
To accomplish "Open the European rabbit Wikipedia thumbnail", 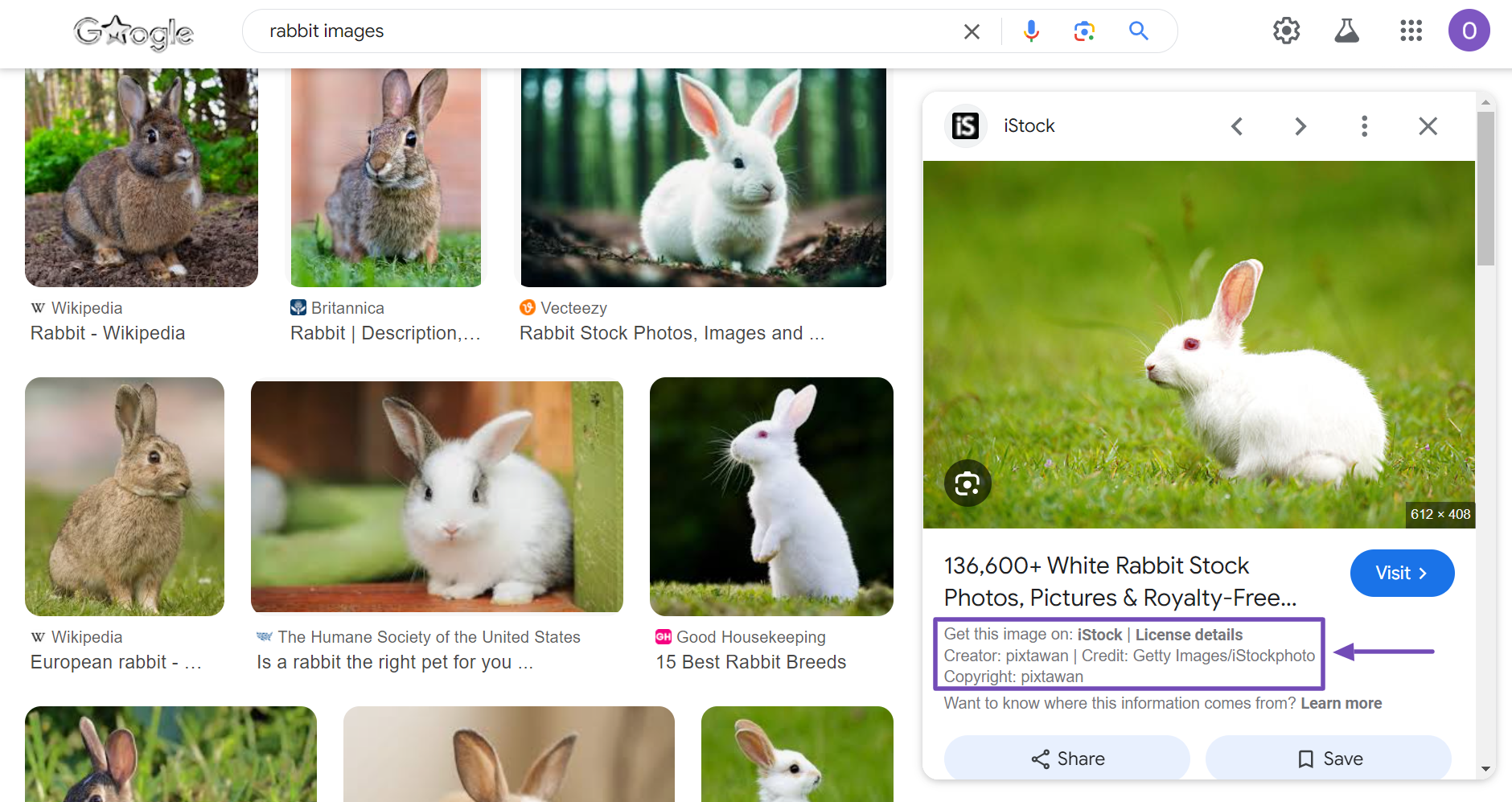I will 125,496.
